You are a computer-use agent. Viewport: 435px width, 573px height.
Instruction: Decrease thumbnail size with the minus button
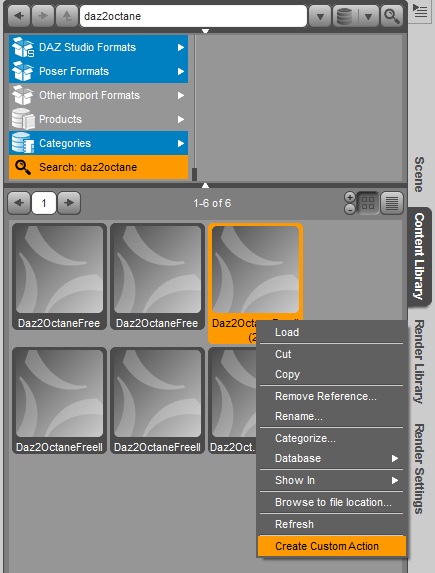[350, 209]
